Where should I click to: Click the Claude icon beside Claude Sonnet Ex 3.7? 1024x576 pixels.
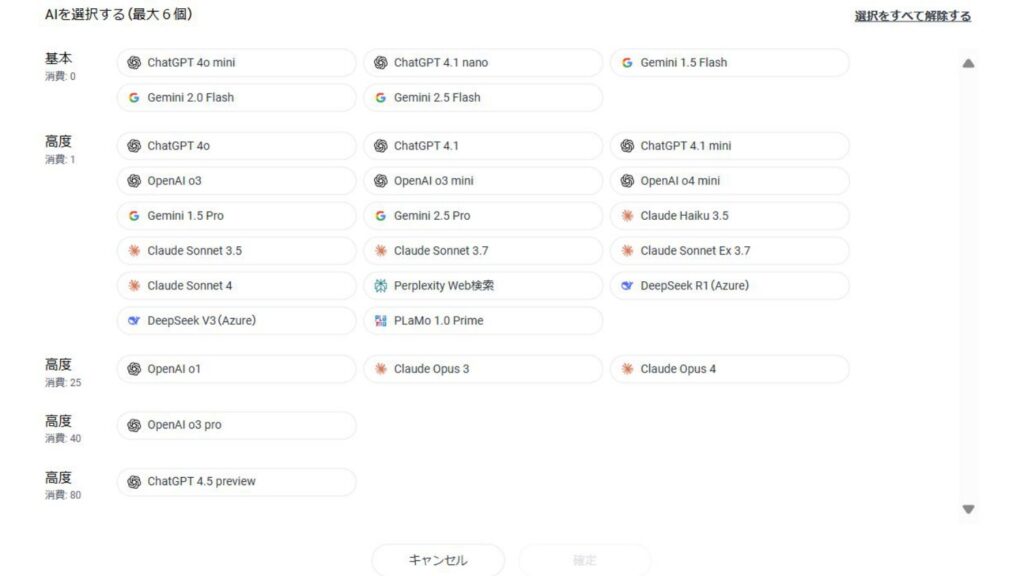click(627, 251)
